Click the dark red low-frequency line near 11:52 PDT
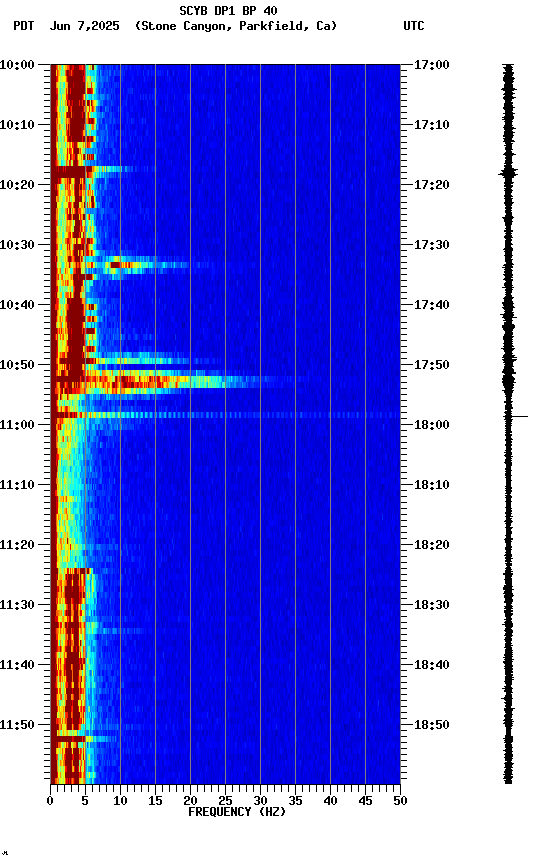This screenshot has height=864, width=552. click(83, 738)
